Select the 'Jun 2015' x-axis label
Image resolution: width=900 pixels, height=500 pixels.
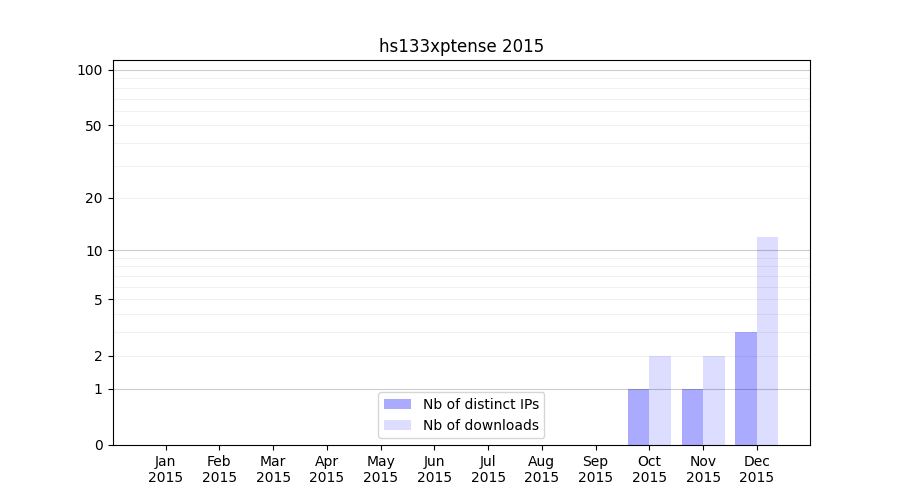(x=434, y=469)
